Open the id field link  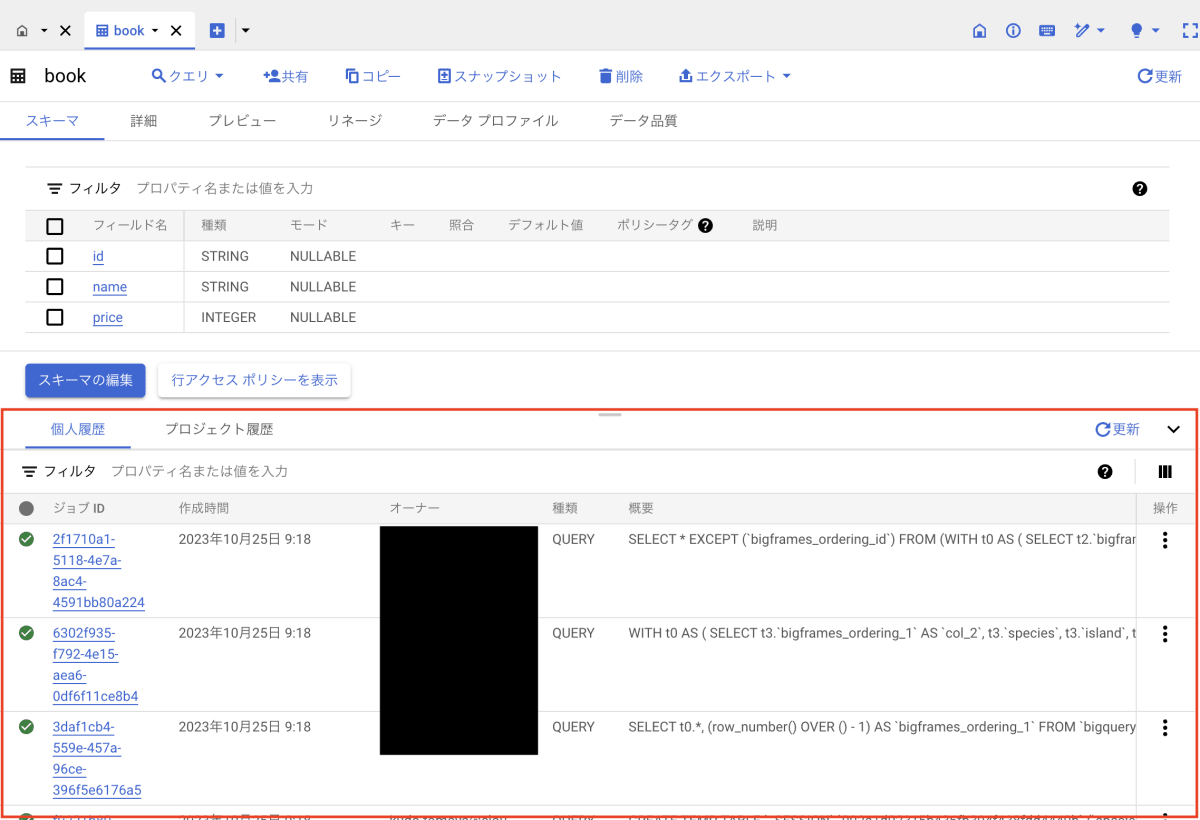tap(98, 257)
